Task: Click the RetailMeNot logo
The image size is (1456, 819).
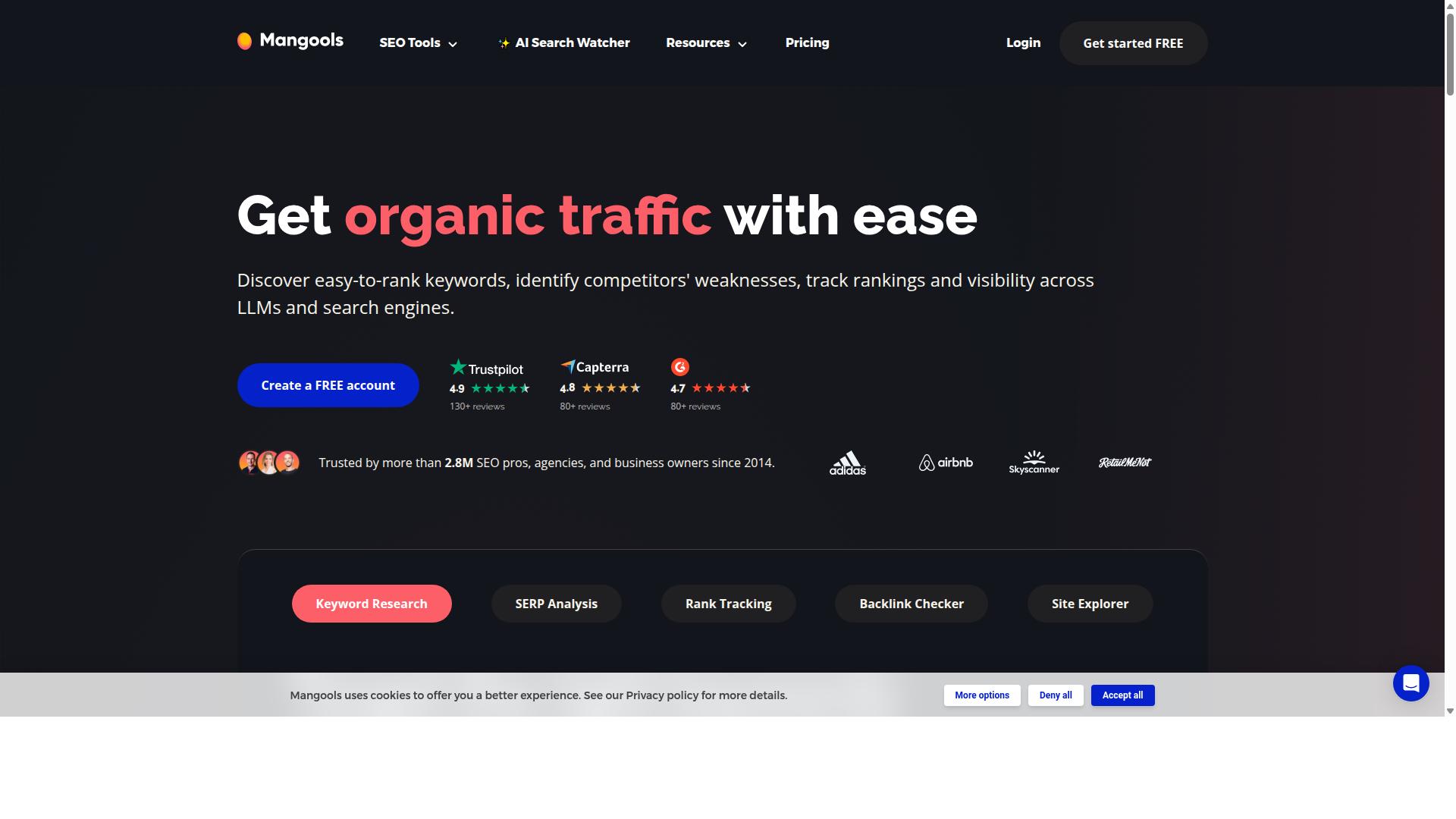Action: coord(1125,463)
